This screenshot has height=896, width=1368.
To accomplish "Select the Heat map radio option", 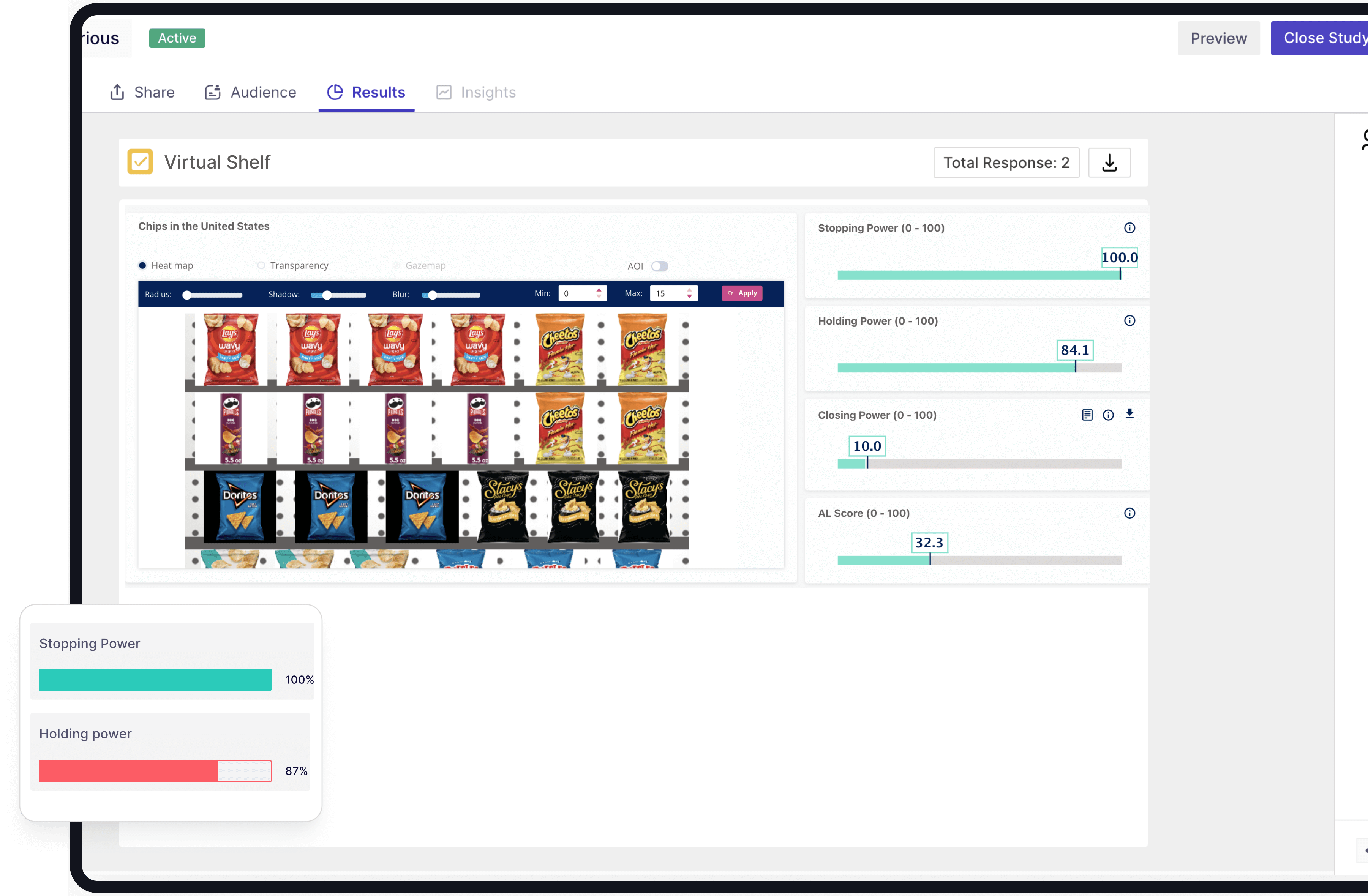I will click(142, 265).
